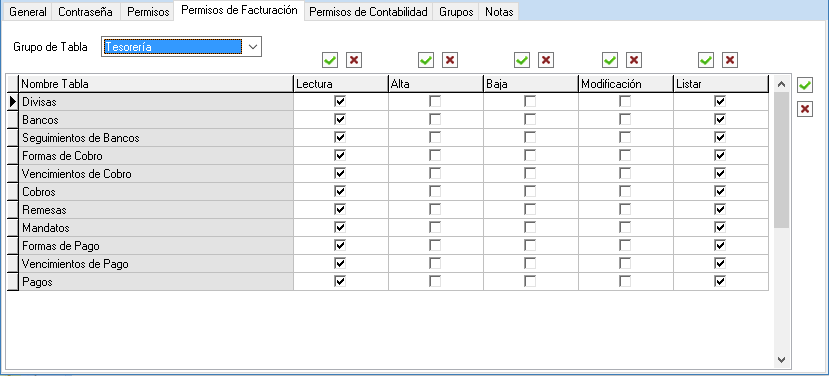The image size is (829, 376).
Task: Select the Pagos row name cell
Action: point(156,281)
